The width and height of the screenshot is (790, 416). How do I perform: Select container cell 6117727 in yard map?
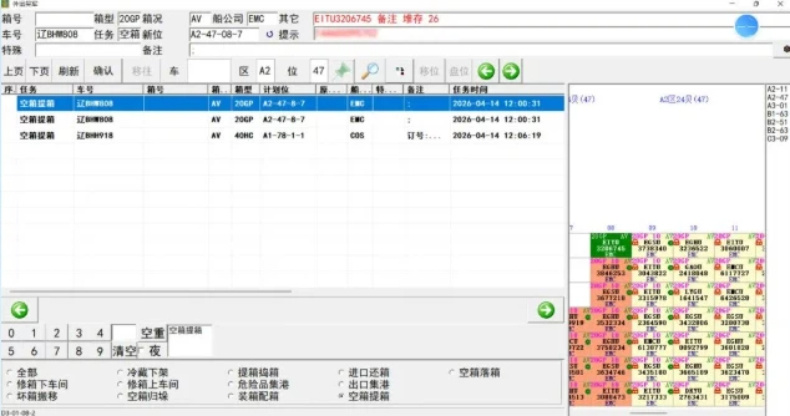tap(735, 270)
